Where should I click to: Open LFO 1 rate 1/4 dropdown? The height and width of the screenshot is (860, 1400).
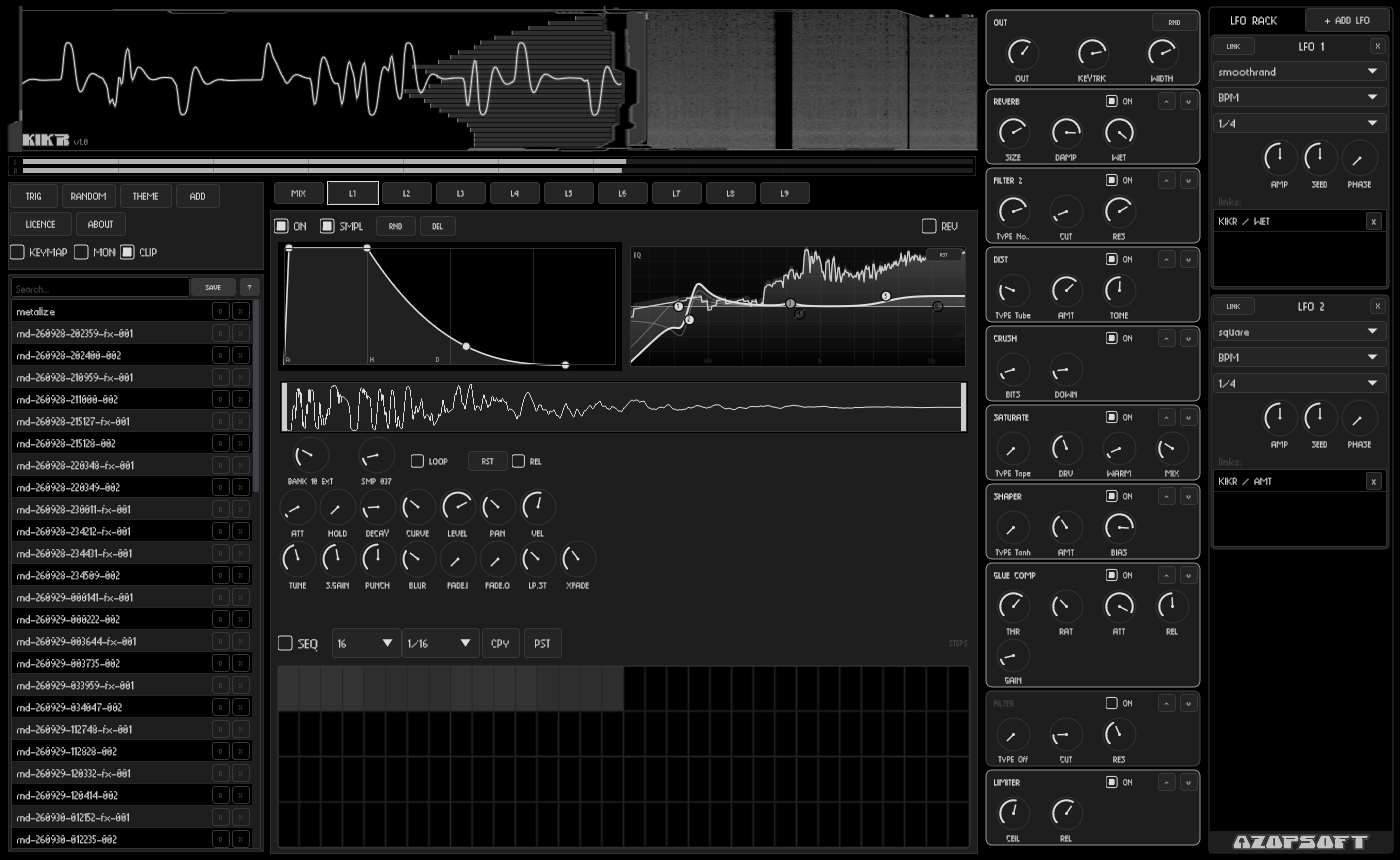tap(1299, 124)
